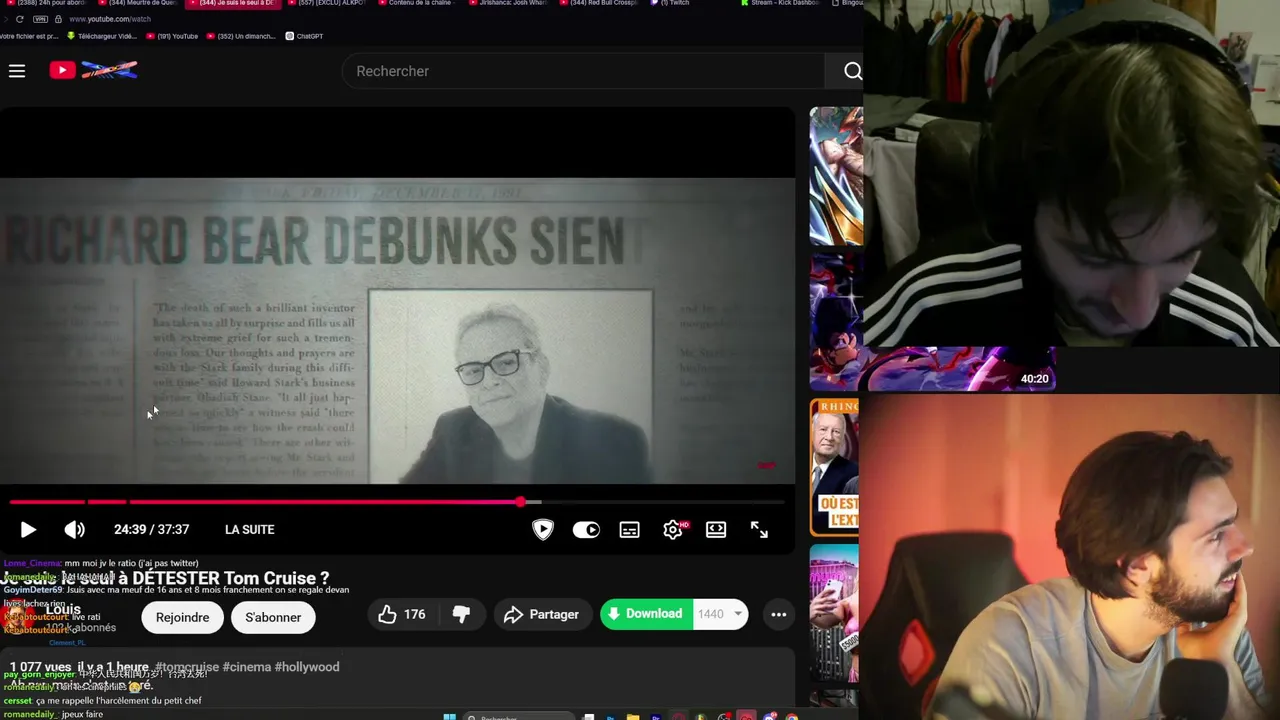The image size is (1280, 720).
Task: Enter fullscreen mode
Action: coord(759,529)
